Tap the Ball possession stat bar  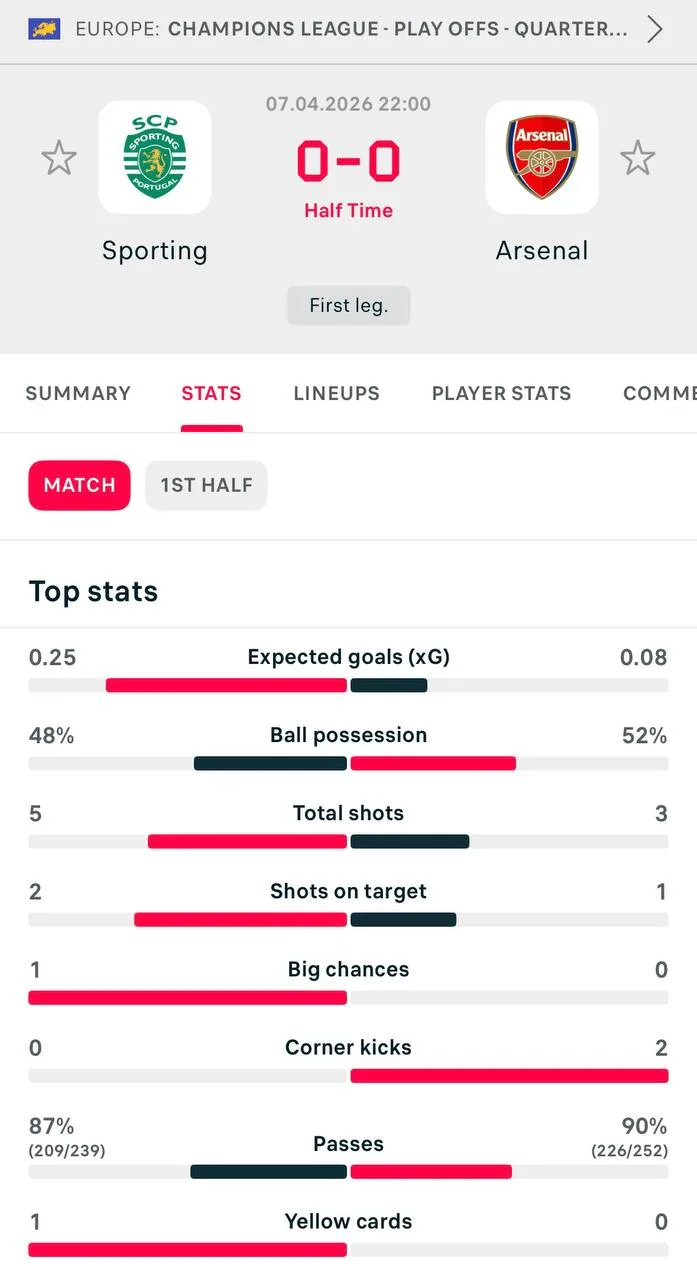348,763
